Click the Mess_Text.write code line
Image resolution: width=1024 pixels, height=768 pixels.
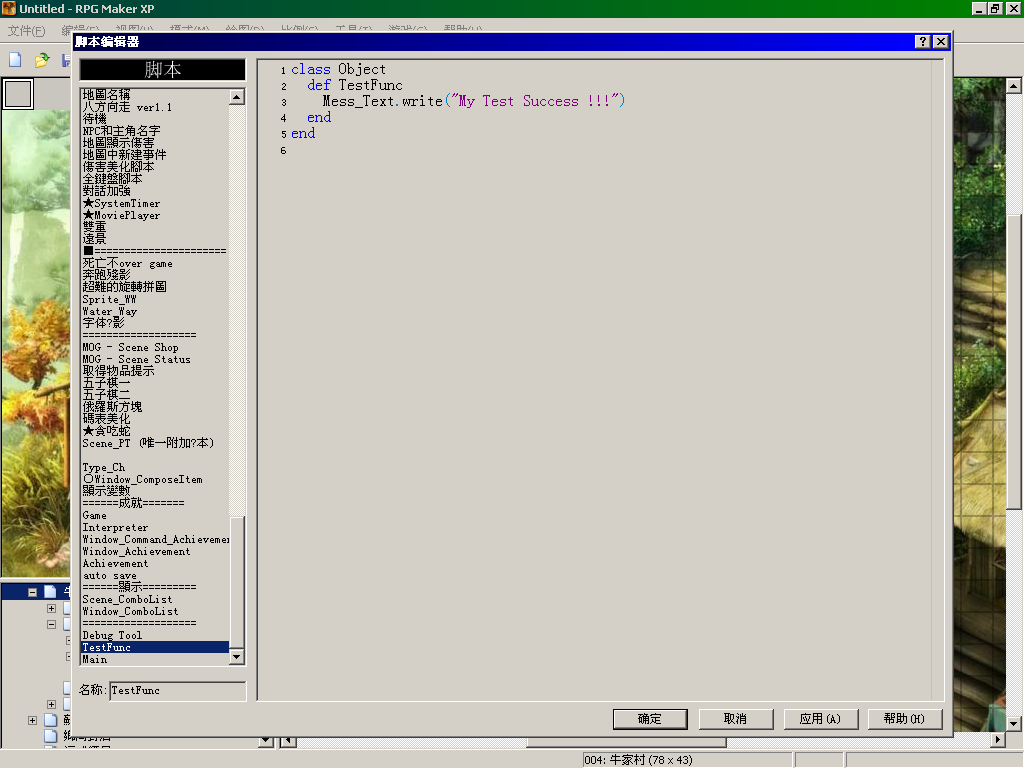coord(474,101)
